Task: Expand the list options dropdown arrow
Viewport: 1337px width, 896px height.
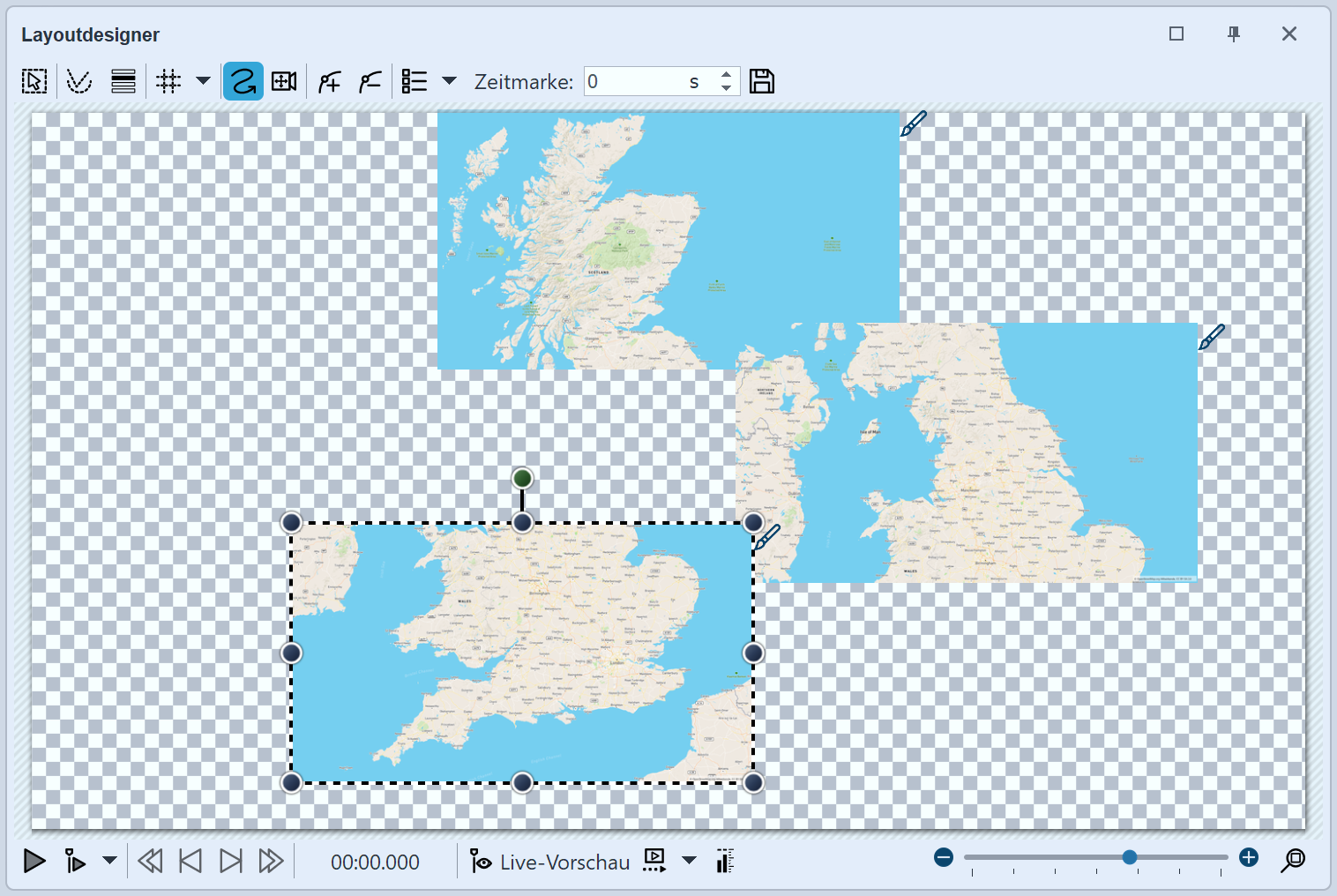Action: [449, 81]
